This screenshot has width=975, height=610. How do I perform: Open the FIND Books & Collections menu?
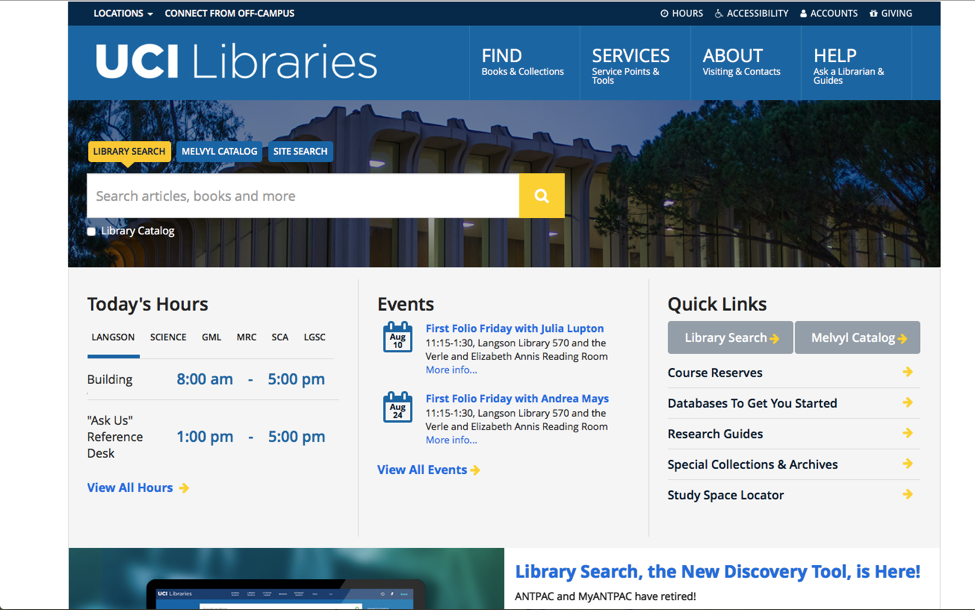pos(522,62)
